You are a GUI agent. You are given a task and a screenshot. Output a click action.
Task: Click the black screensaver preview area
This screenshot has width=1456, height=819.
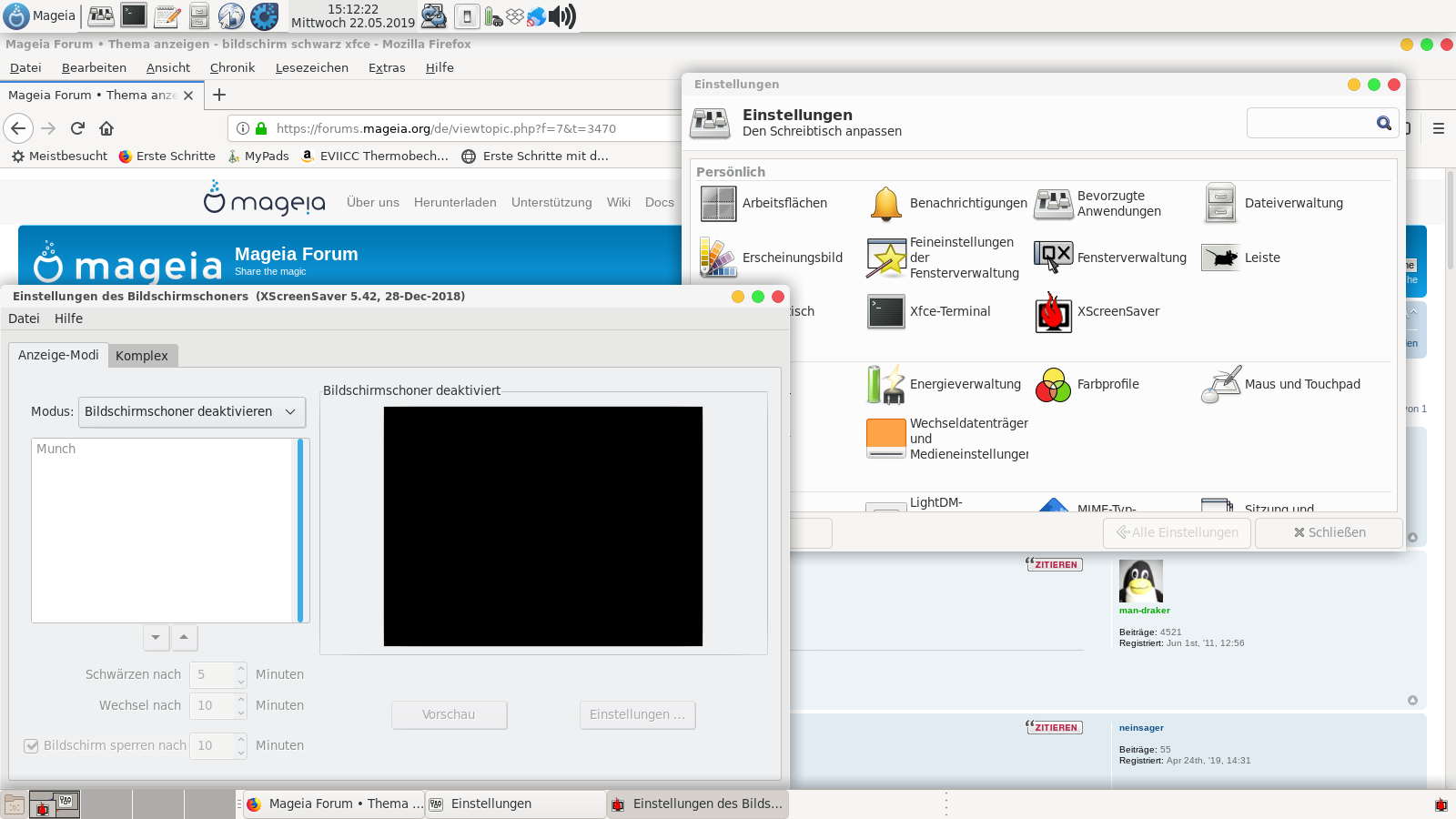point(543,526)
